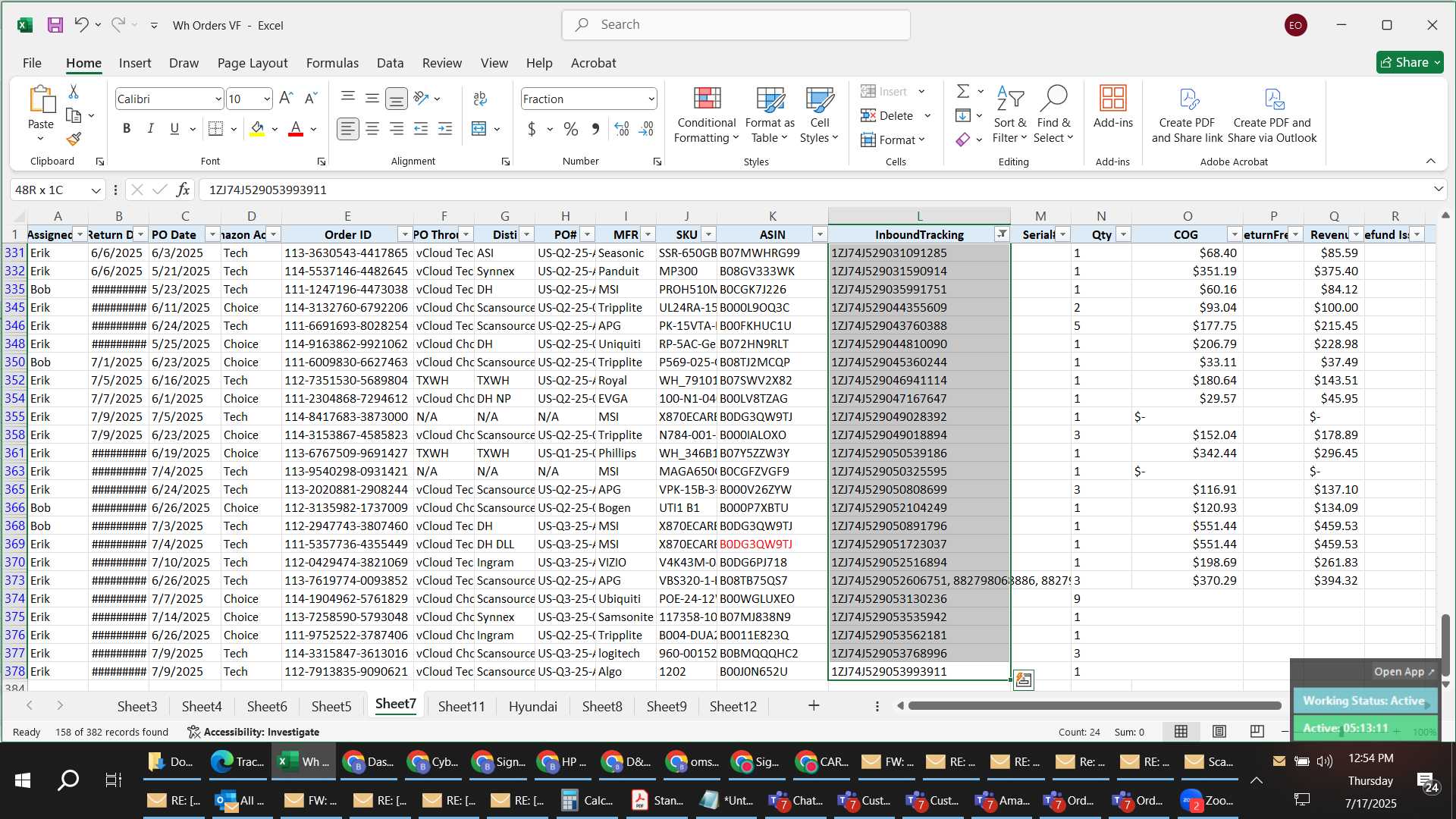Toggle Bold formatting

(127, 129)
